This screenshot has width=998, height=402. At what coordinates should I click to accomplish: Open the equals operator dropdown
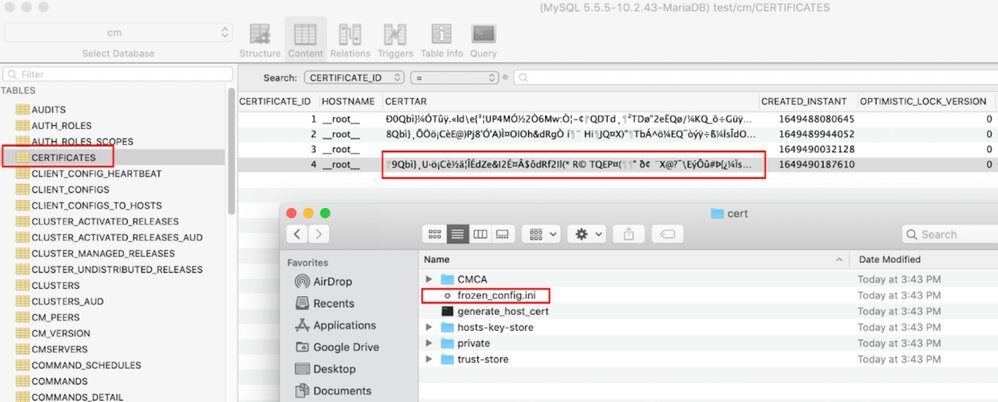(454, 78)
